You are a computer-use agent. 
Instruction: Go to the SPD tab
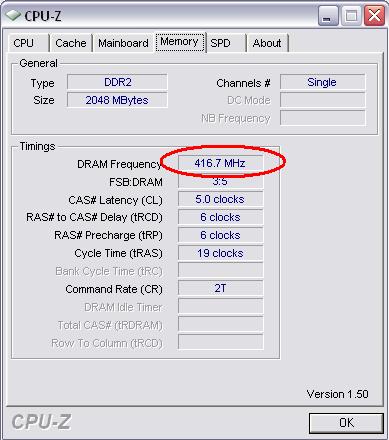226,43
